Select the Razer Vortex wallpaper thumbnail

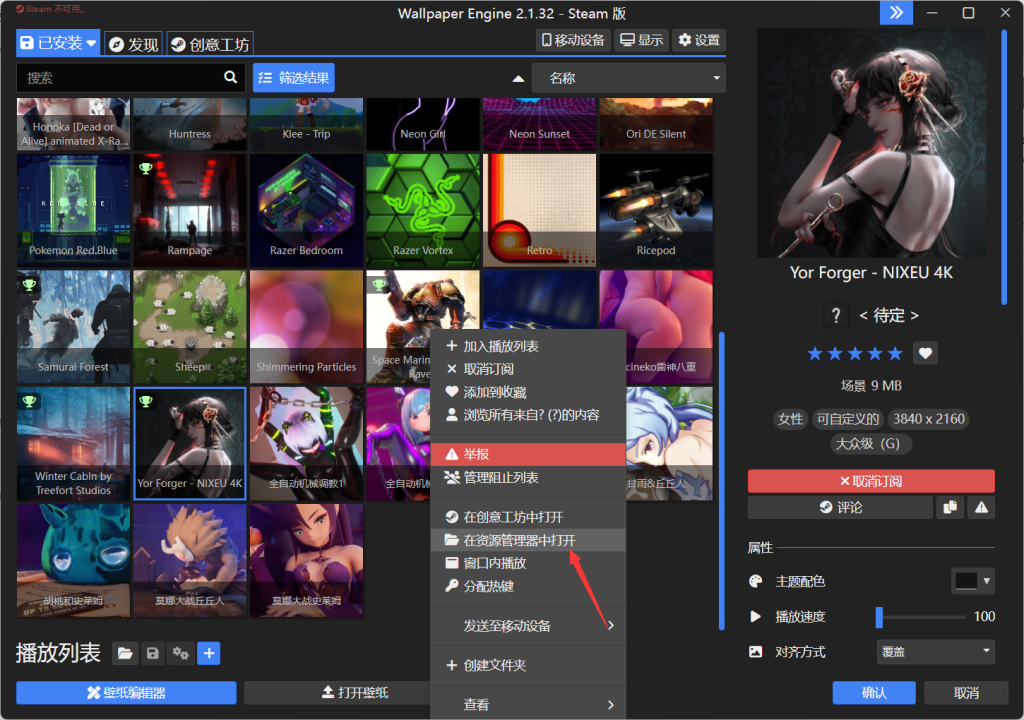click(x=423, y=210)
